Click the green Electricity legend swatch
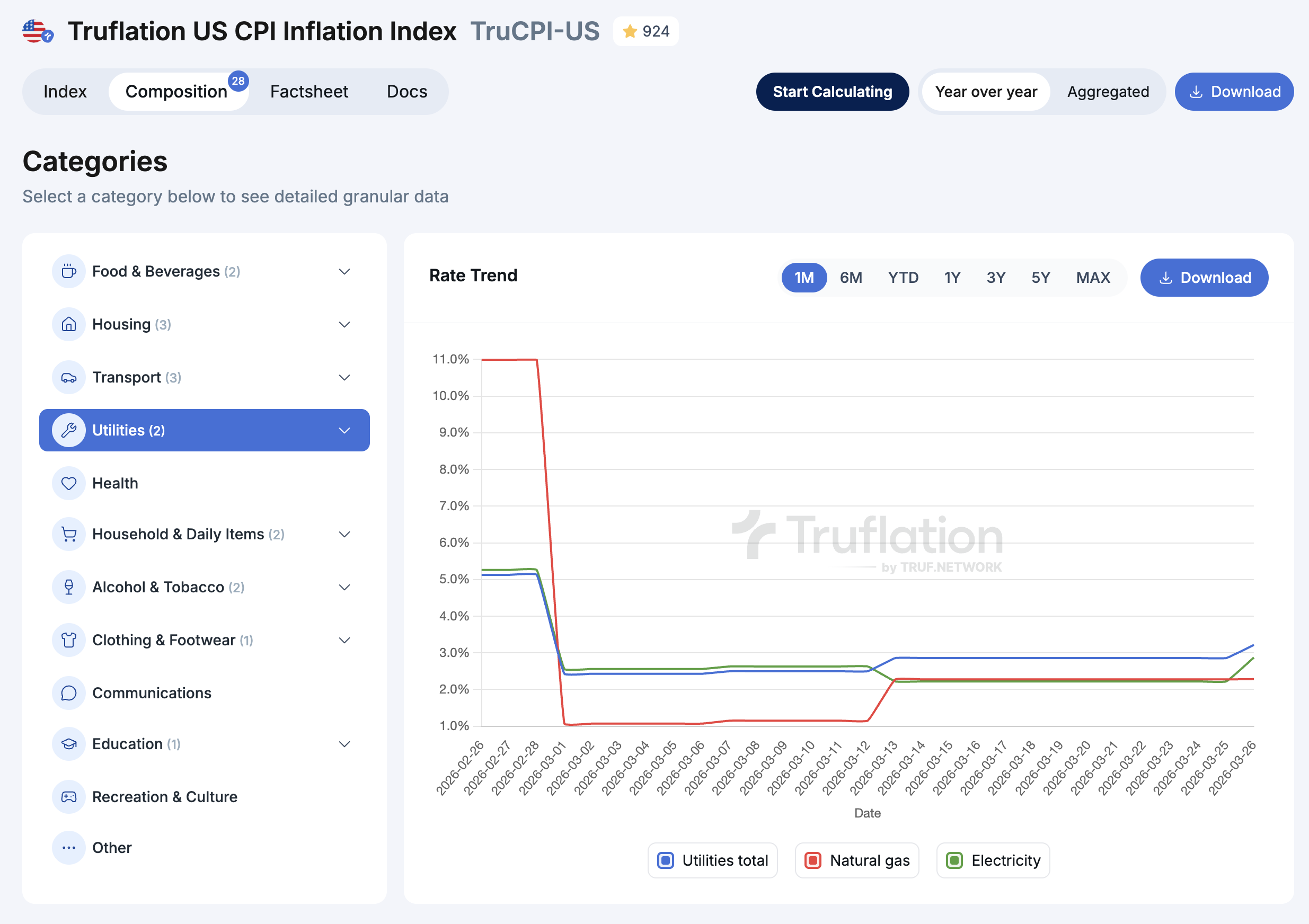The width and height of the screenshot is (1309, 924). point(954,860)
